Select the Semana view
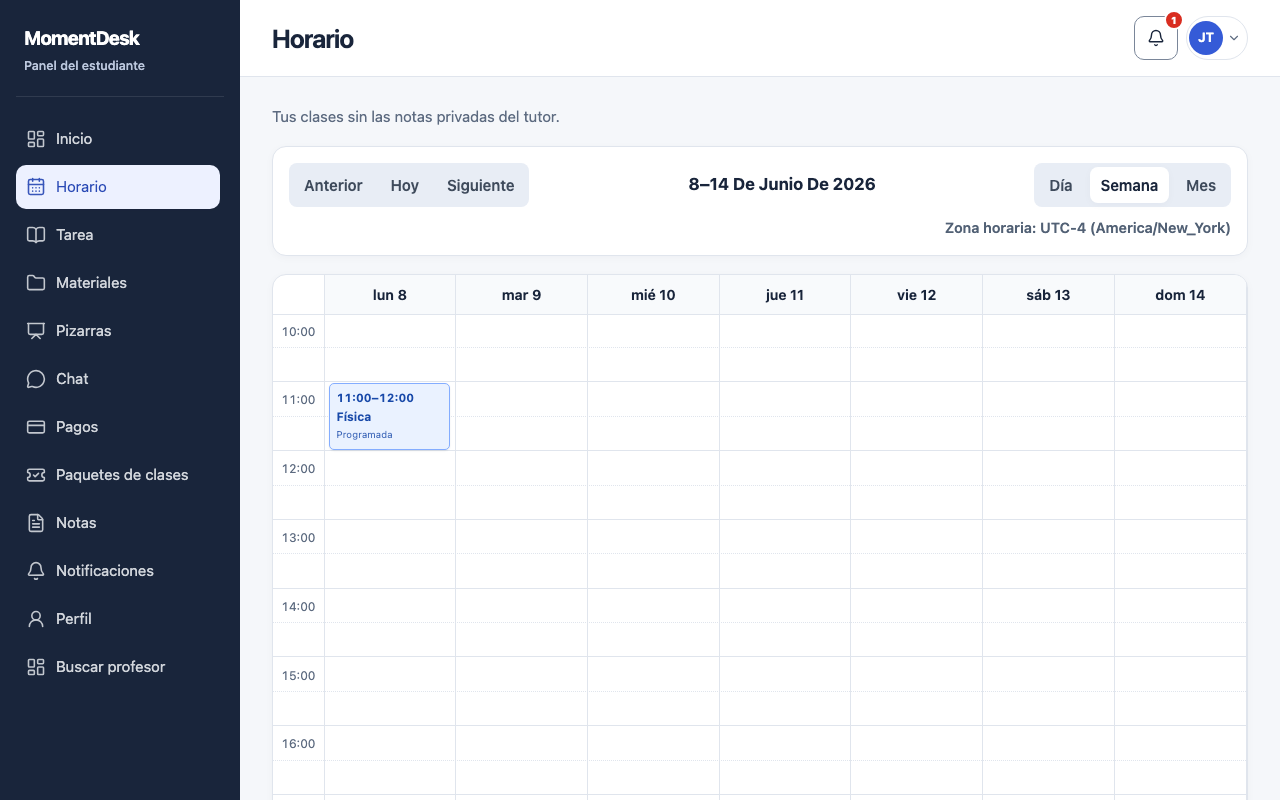The image size is (1280, 800). pos(1129,185)
